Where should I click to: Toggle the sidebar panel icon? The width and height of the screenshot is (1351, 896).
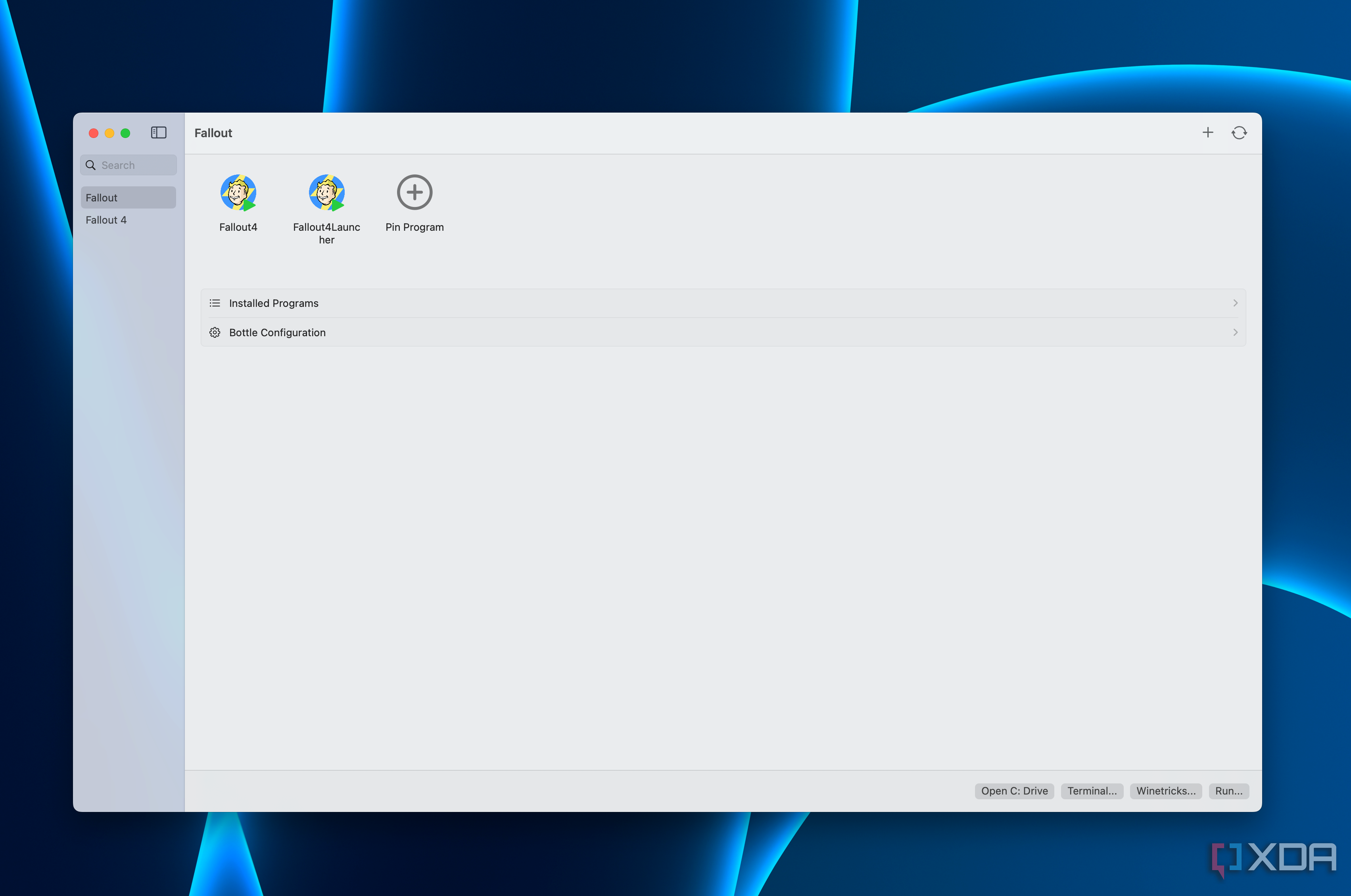tap(158, 132)
